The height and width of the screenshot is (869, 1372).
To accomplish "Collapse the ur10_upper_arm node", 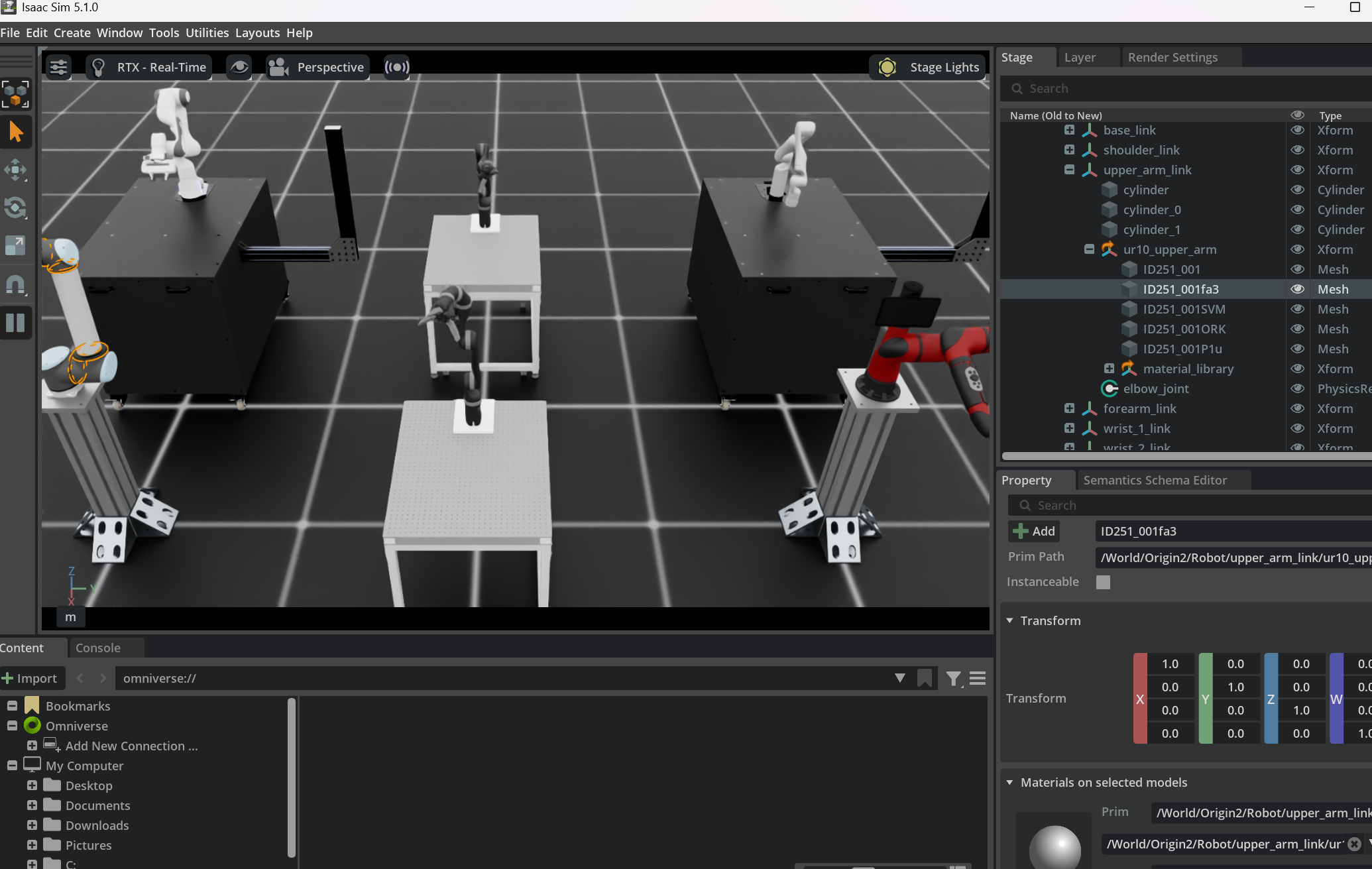I will 1089,249.
